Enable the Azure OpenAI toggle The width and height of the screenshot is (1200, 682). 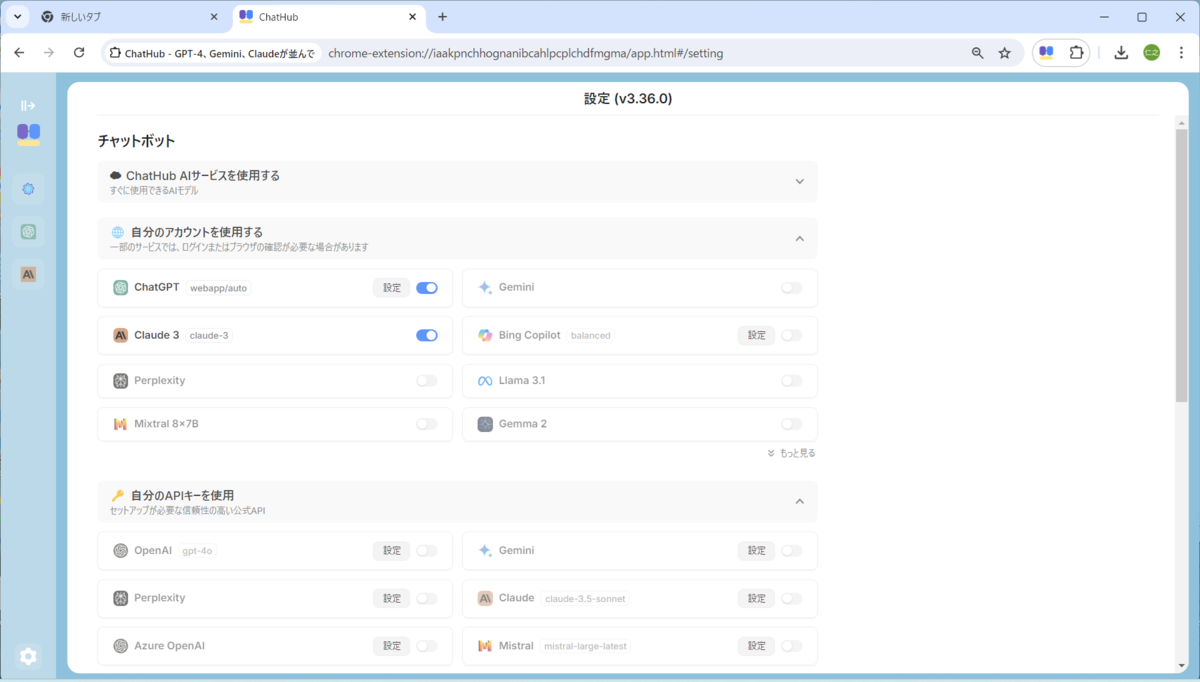(x=427, y=646)
